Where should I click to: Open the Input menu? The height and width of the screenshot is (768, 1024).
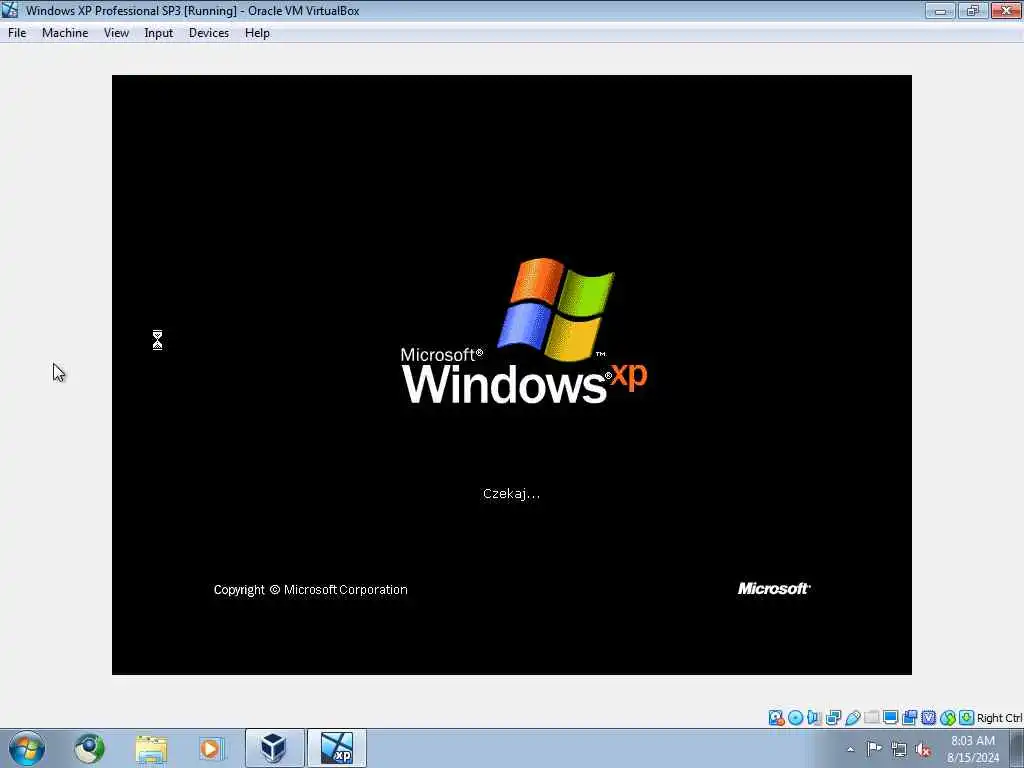pos(159,33)
